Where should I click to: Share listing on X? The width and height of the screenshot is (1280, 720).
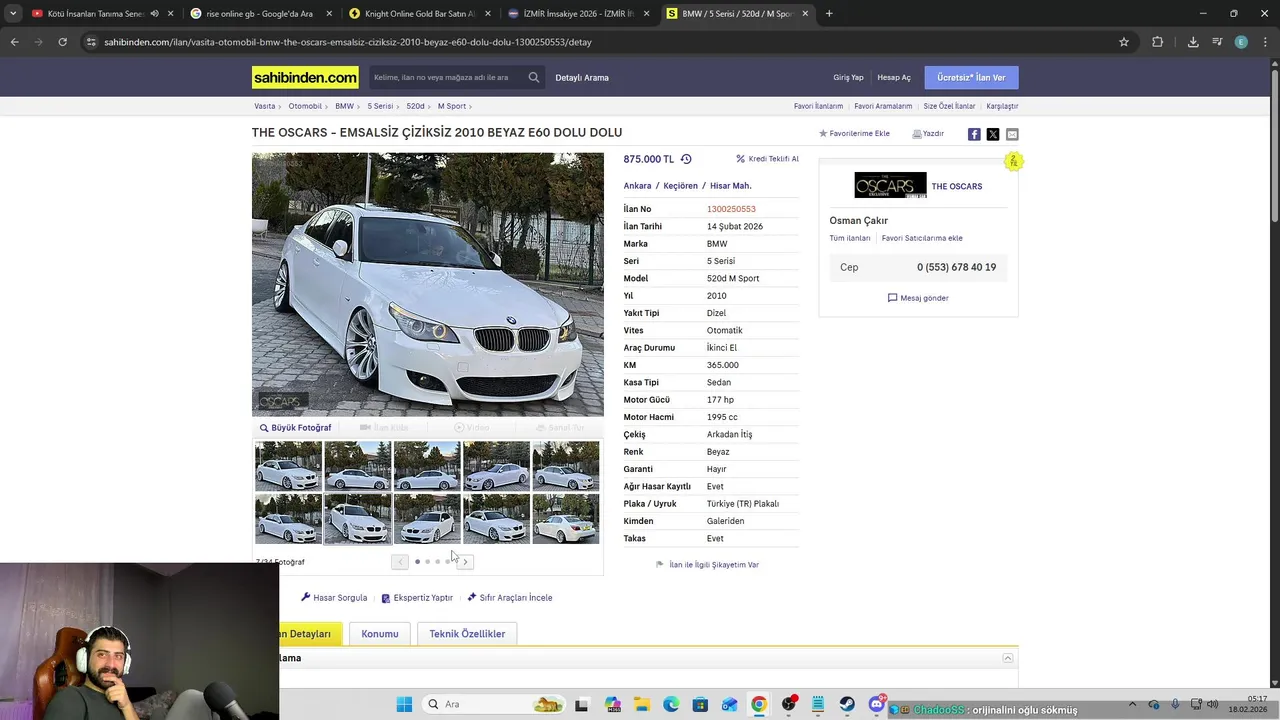point(993,134)
